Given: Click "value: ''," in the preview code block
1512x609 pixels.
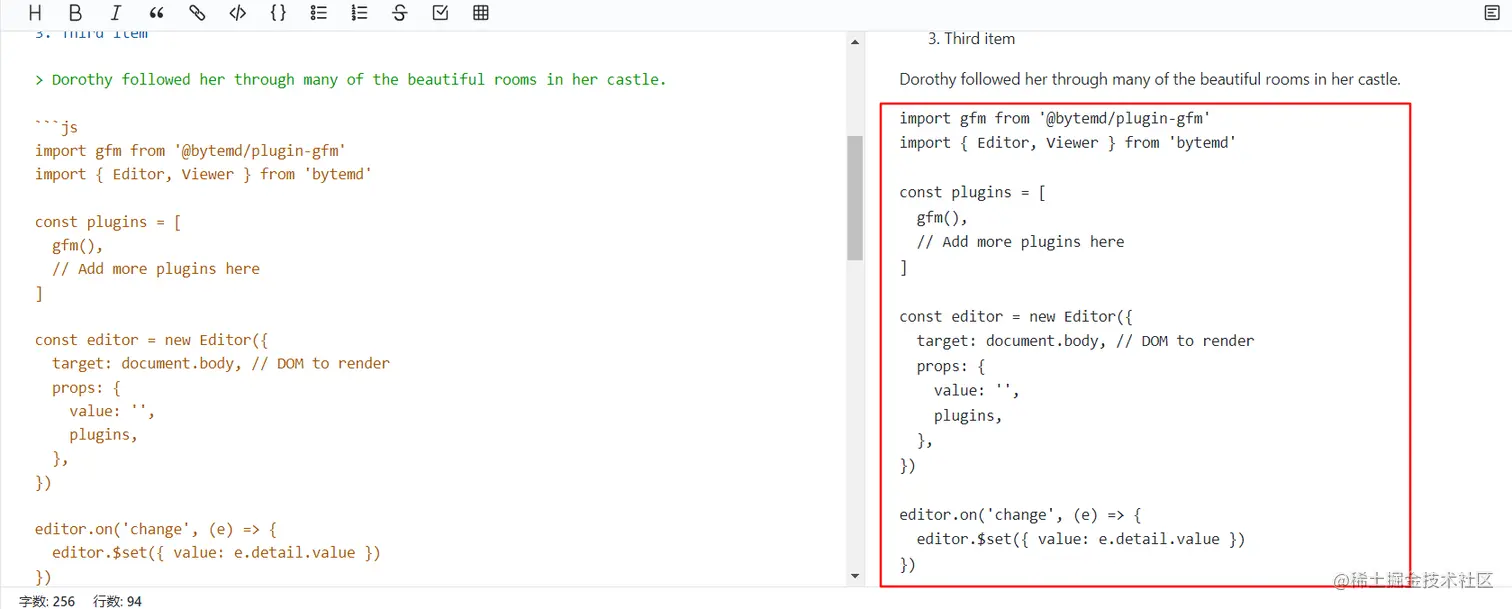Looking at the screenshot, I should (x=977, y=391).
